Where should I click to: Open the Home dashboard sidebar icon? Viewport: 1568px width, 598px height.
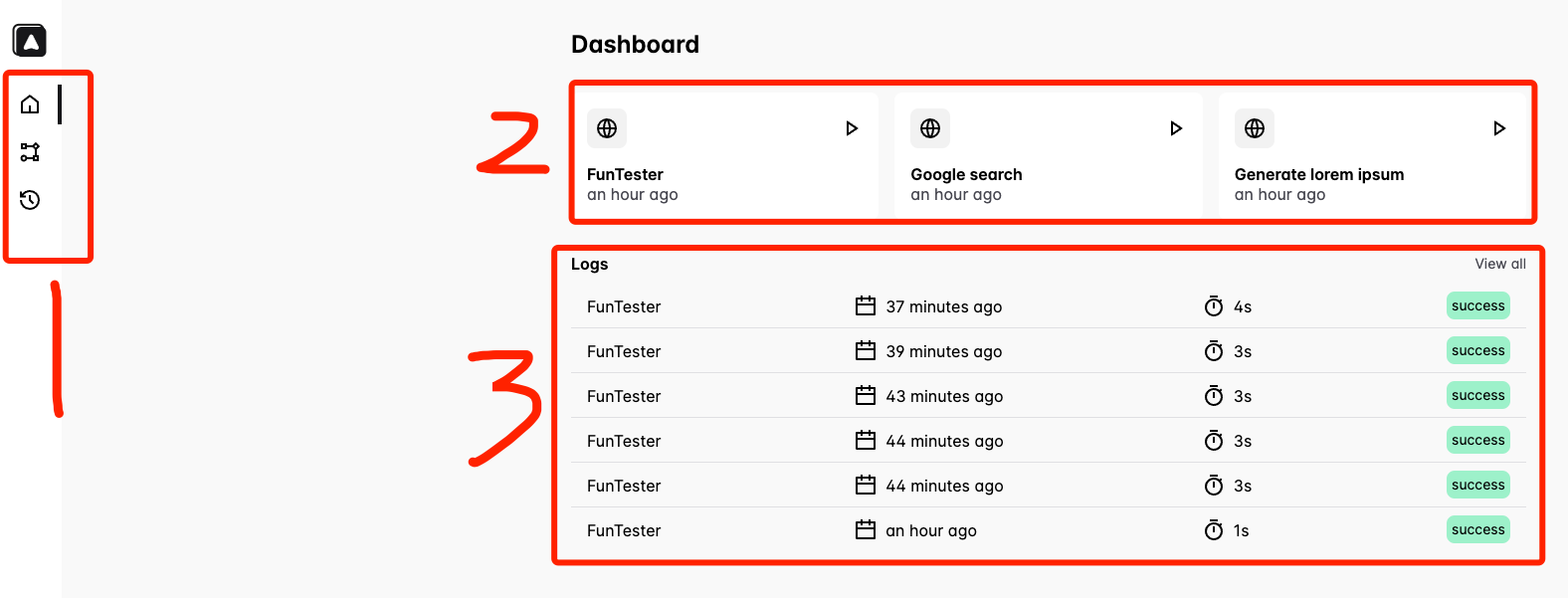point(30,104)
